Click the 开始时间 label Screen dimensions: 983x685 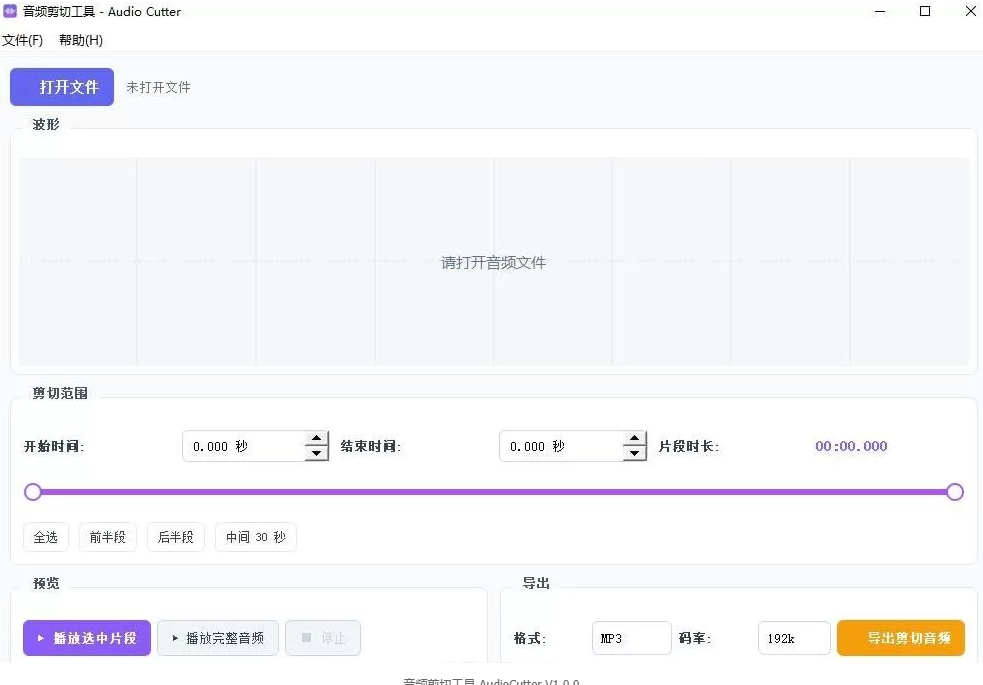click(53, 446)
